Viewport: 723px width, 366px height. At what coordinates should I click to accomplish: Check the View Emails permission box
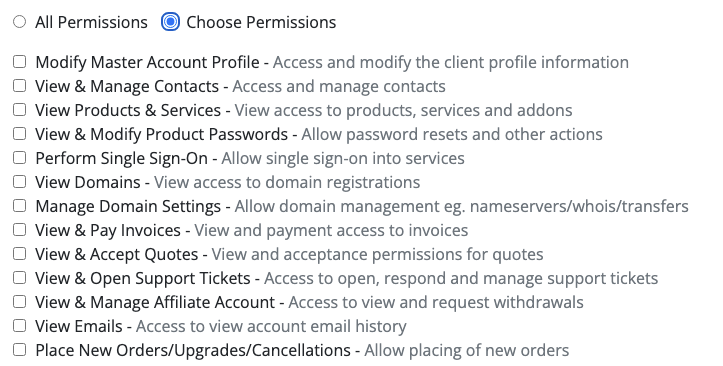pyautogui.click(x=19, y=325)
